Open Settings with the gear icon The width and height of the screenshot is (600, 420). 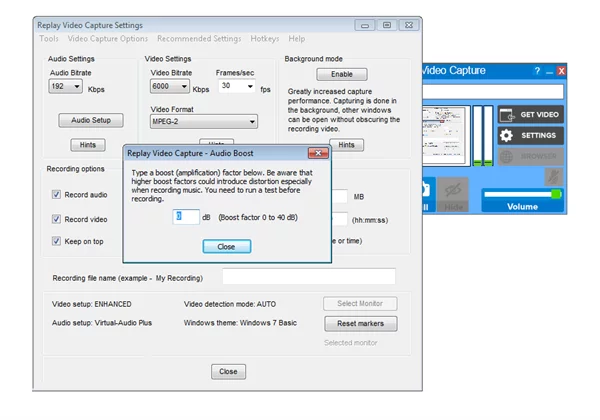pos(506,135)
